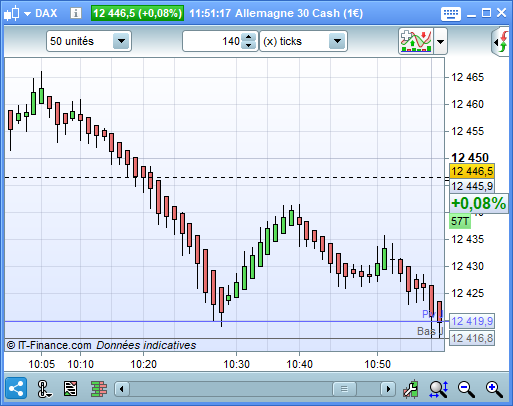Click the DAX instrument info icon
This screenshot has width=513, height=406.
(x=76, y=13)
